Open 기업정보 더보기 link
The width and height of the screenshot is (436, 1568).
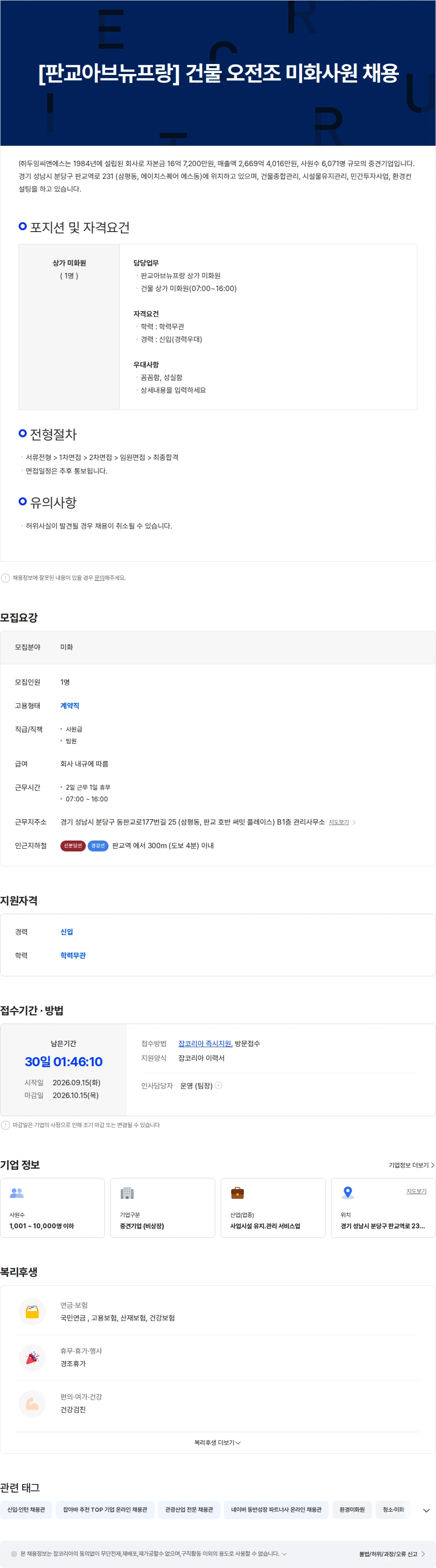(411, 1165)
